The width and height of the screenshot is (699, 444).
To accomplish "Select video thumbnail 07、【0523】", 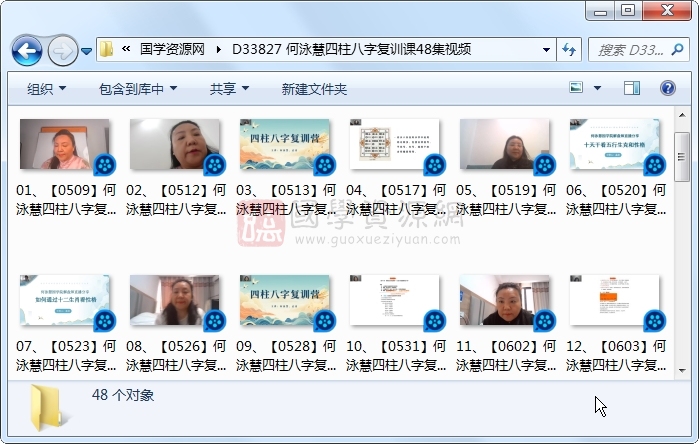I will pos(67,302).
